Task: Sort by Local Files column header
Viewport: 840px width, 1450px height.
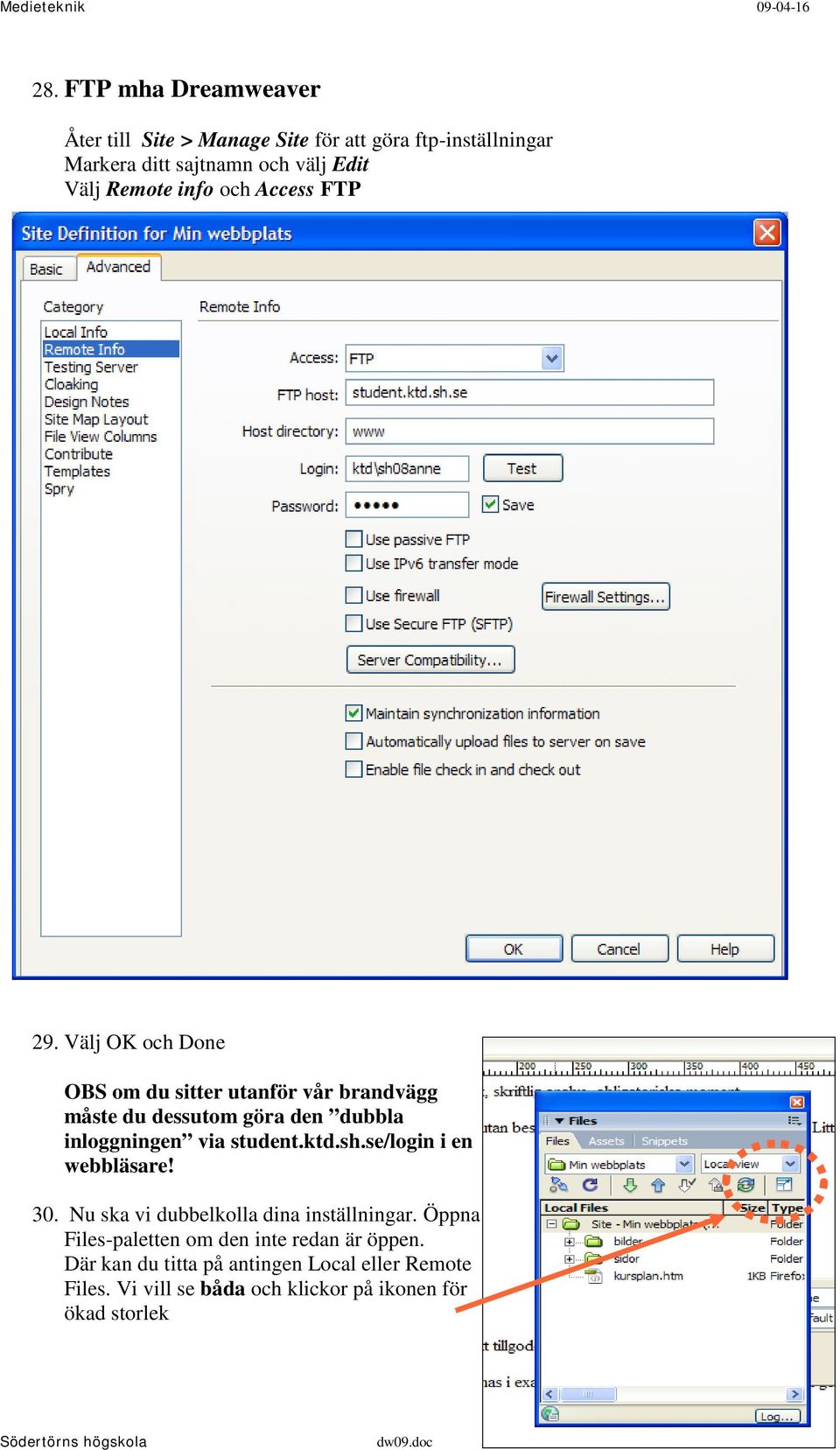Action: click(633, 1208)
